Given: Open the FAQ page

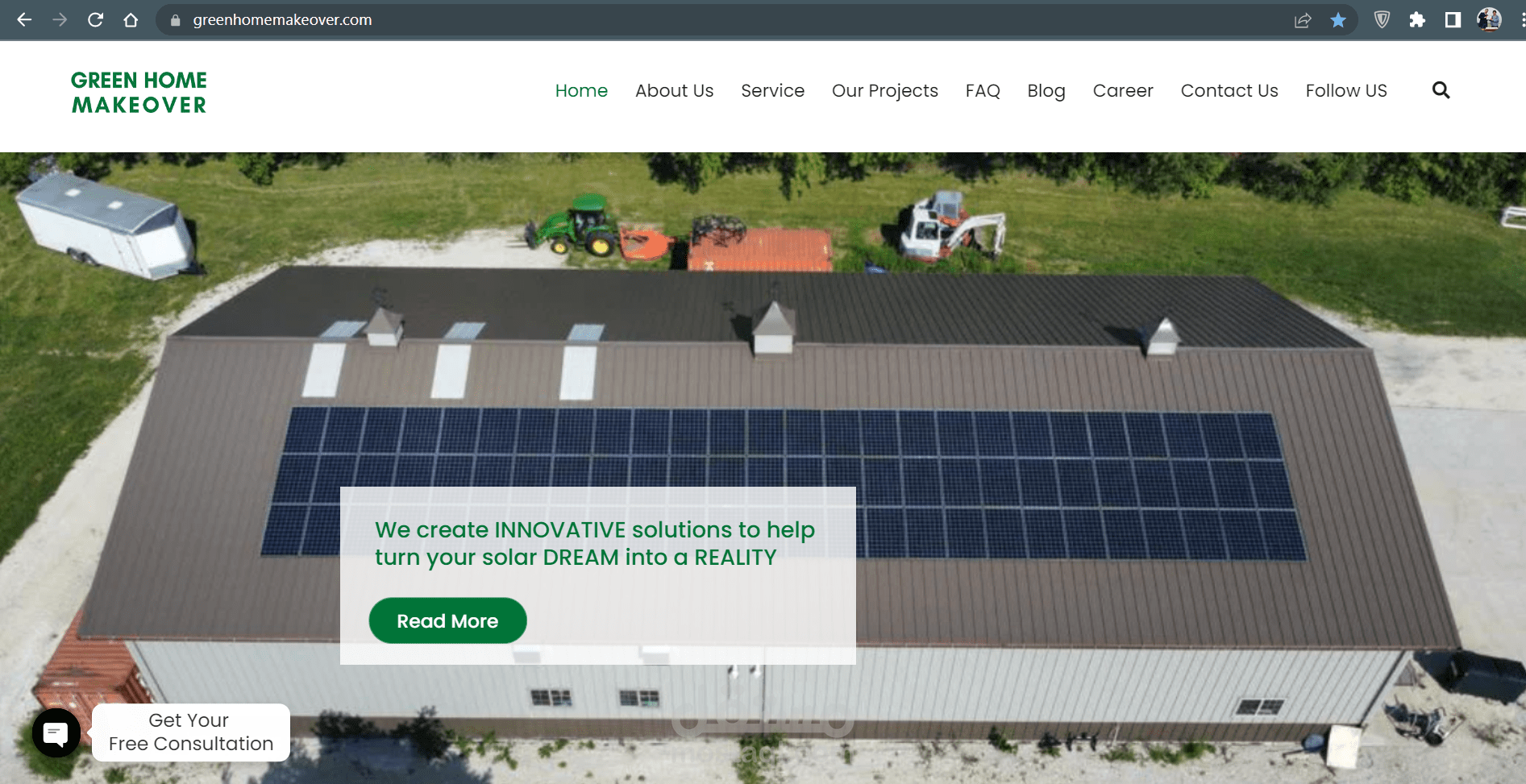Looking at the screenshot, I should (983, 91).
